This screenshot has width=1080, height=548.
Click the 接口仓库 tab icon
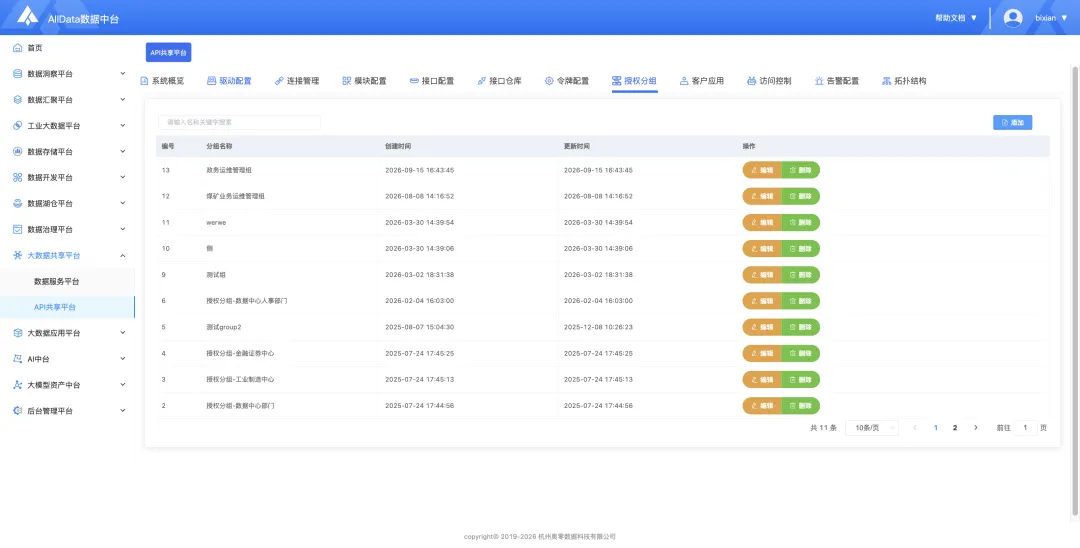[x=481, y=81]
